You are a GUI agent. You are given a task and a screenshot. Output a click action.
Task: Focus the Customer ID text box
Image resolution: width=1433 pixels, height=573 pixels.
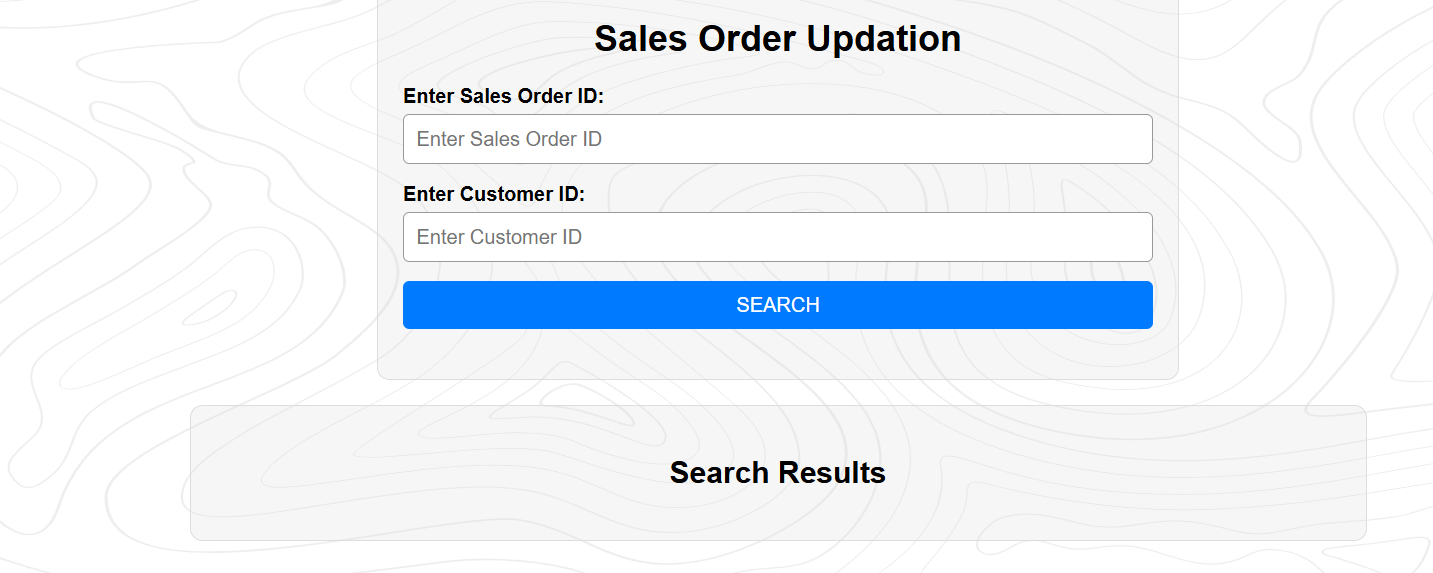coord(777,237)
